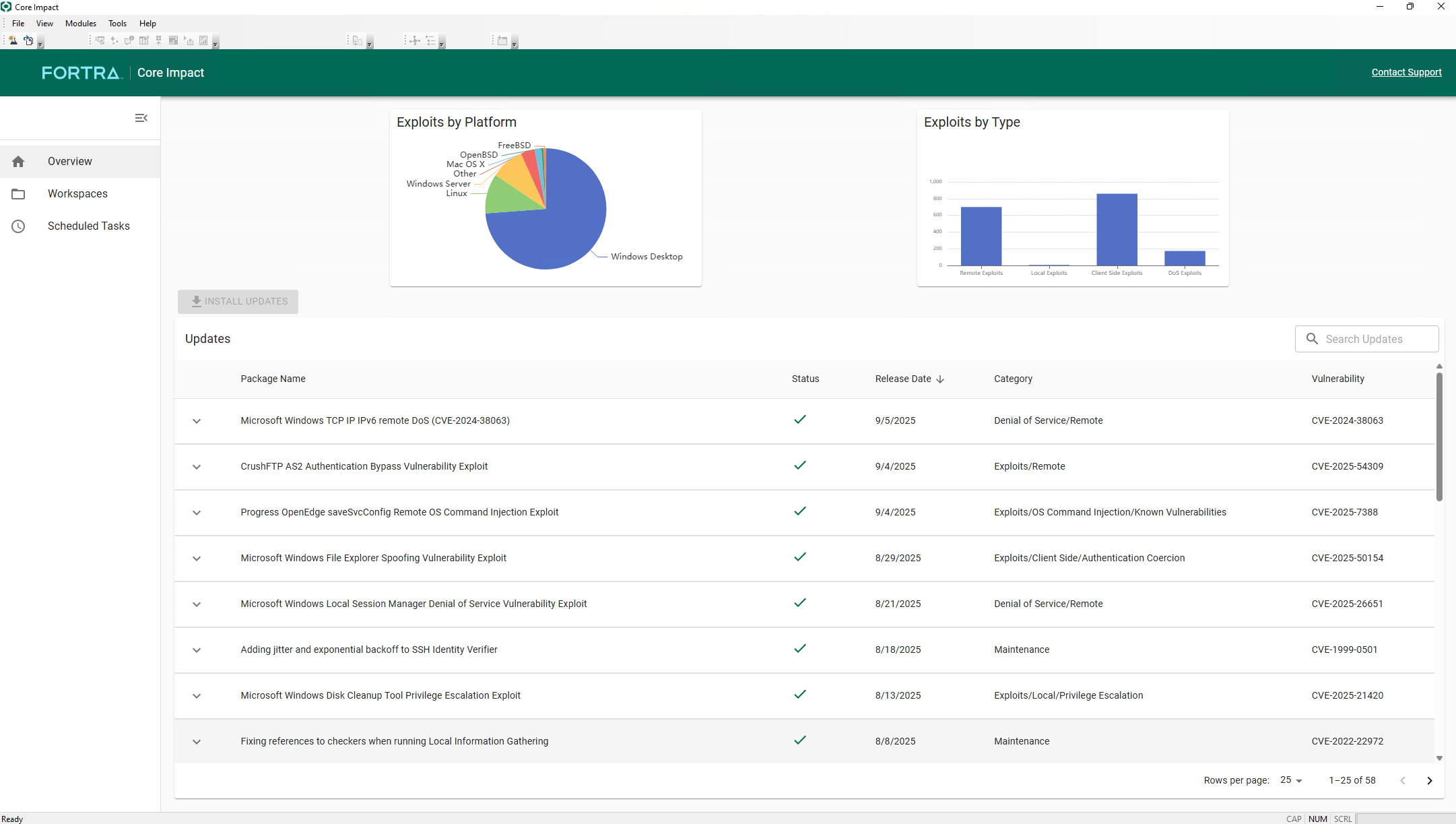The image size is (1456, 824).
Task: Click the Contact Support link
Action: pyautogui.click(x=1407, y=72)
